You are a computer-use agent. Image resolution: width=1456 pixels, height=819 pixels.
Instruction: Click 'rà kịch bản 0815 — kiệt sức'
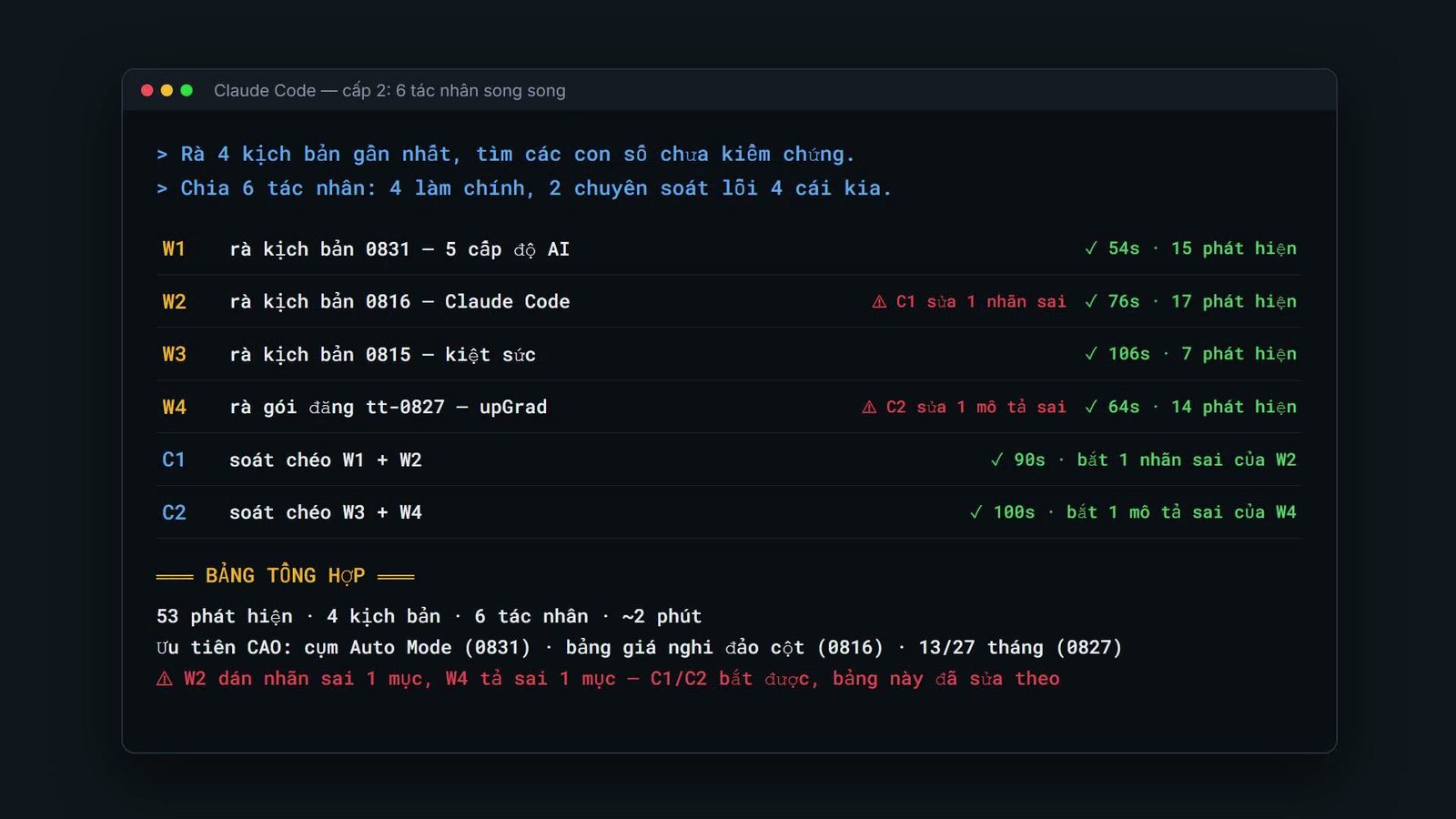[x=382, y=354]
